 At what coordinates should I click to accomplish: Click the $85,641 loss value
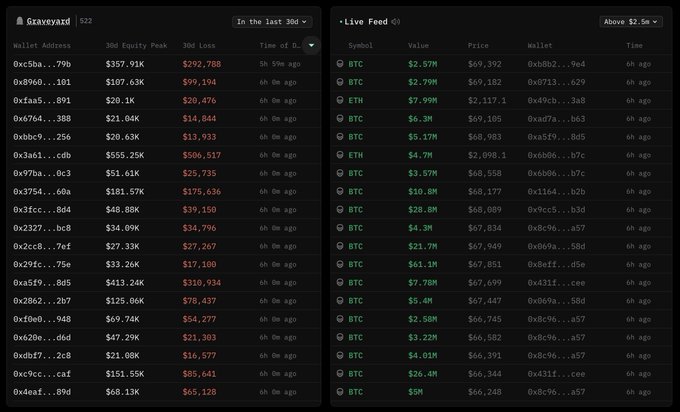[x=199, y=374]
